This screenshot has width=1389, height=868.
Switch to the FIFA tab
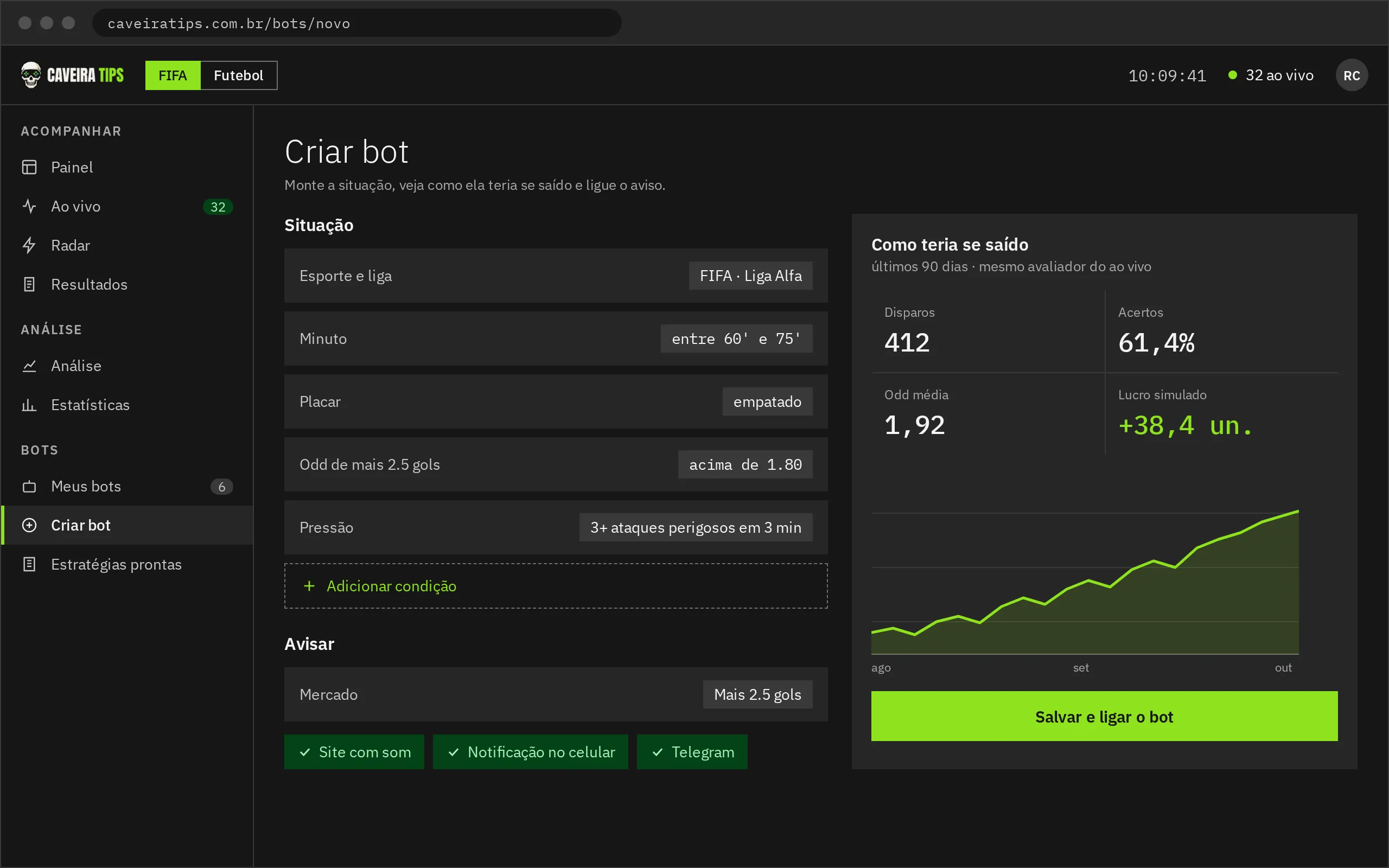(x=173, y=75)
